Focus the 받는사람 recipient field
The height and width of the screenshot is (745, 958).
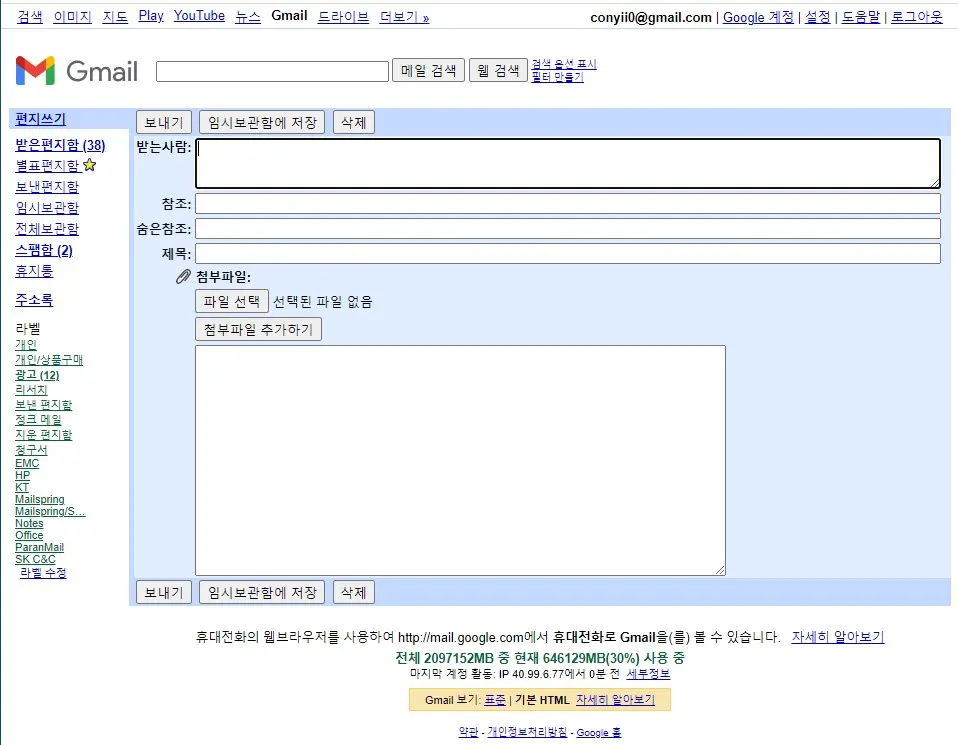[x=568, y=163]
